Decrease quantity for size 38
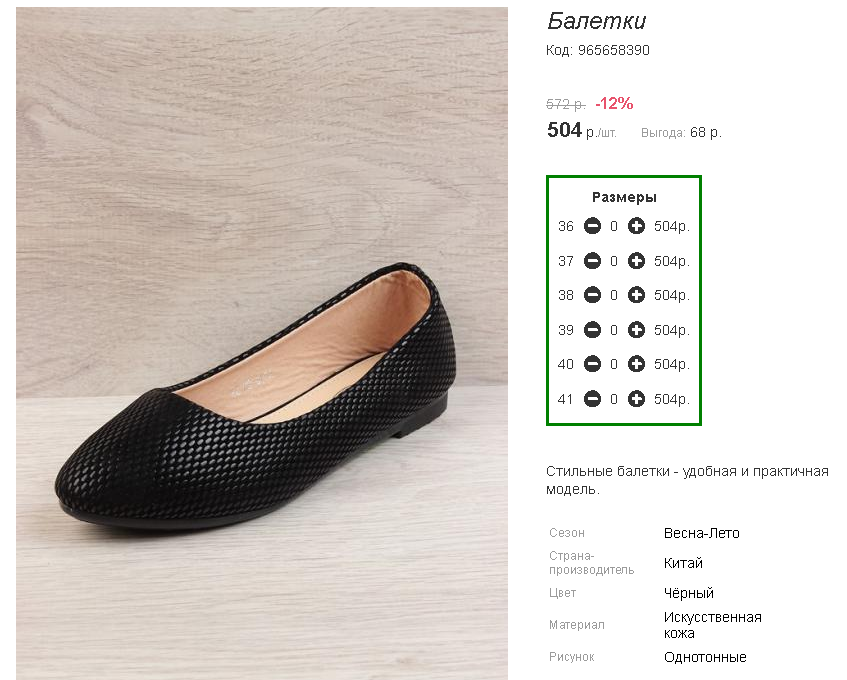This screenshot has width=847, height=680. pyautogui.click(x=592, y=295)
